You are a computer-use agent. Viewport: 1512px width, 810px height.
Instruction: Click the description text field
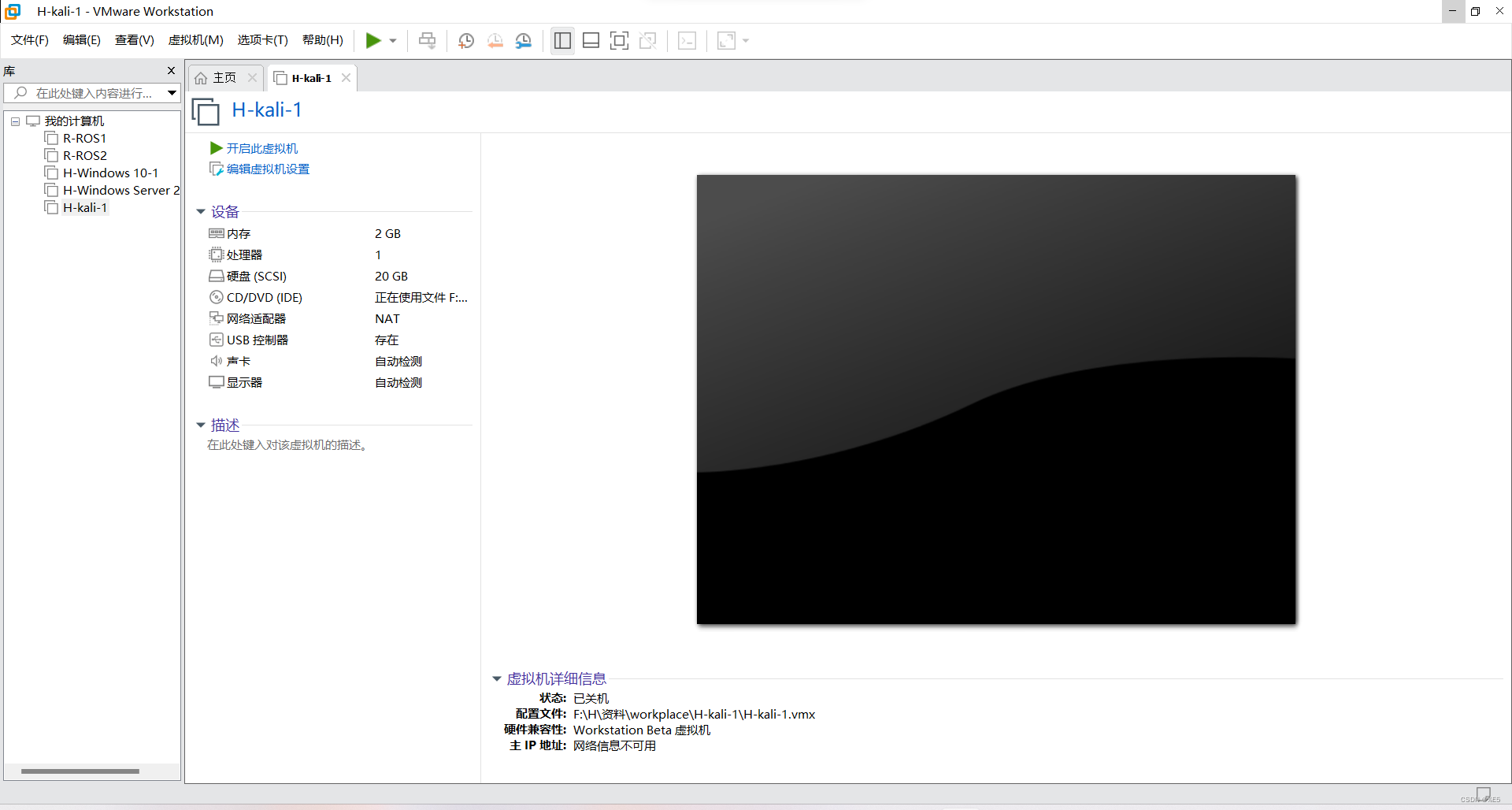(288, 445)
